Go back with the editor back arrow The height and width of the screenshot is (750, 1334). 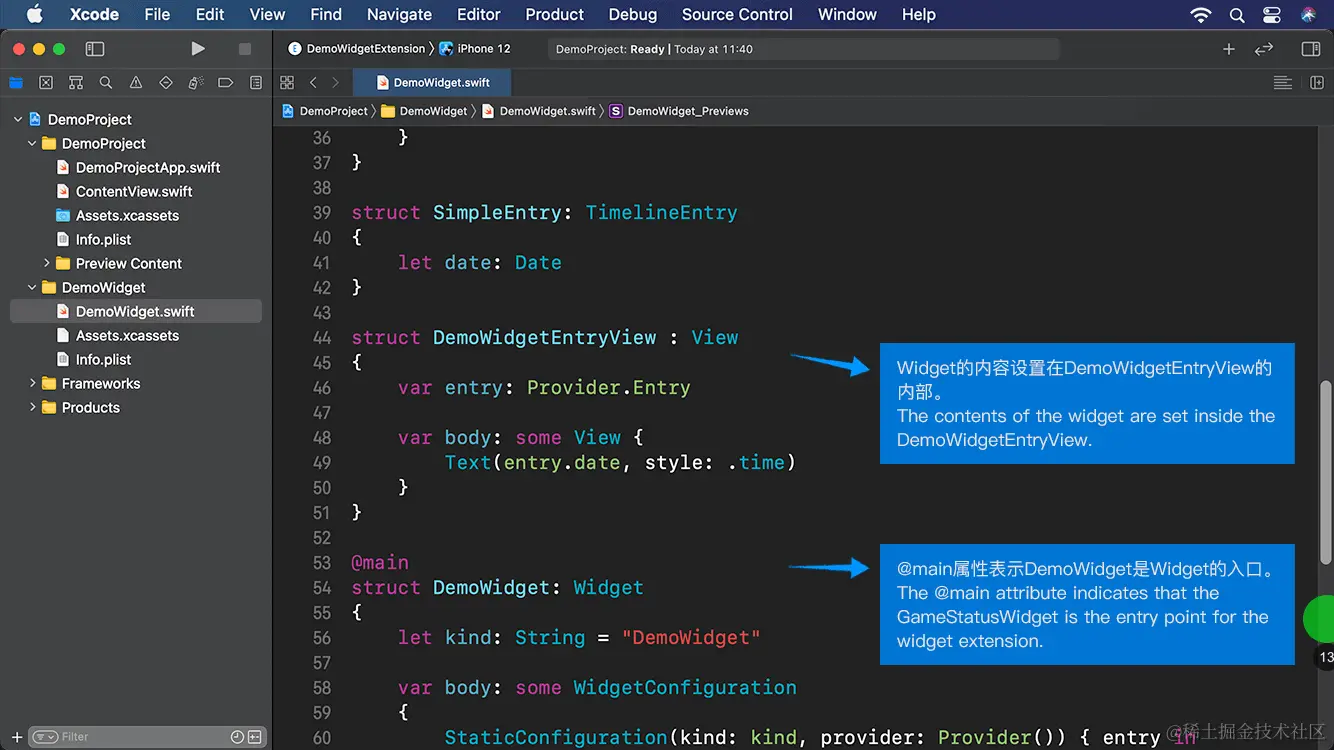(313, 83)
